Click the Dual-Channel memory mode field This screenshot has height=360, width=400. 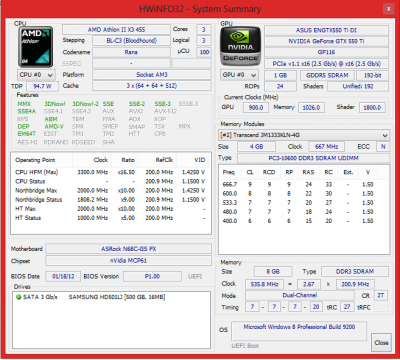pyautogui.click(x=300, y=295)
